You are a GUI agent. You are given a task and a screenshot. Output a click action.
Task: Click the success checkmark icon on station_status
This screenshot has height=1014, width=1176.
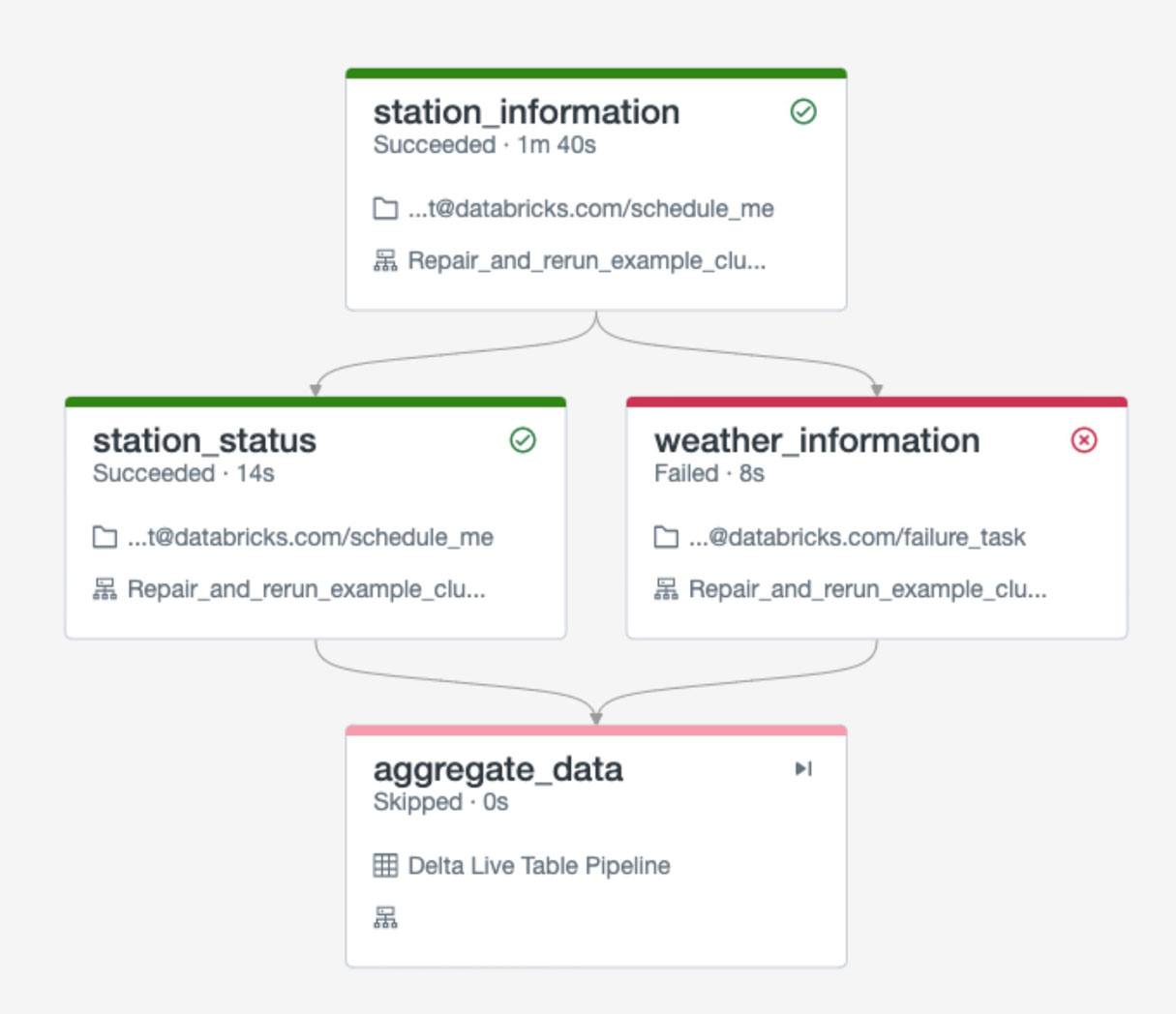523,441
